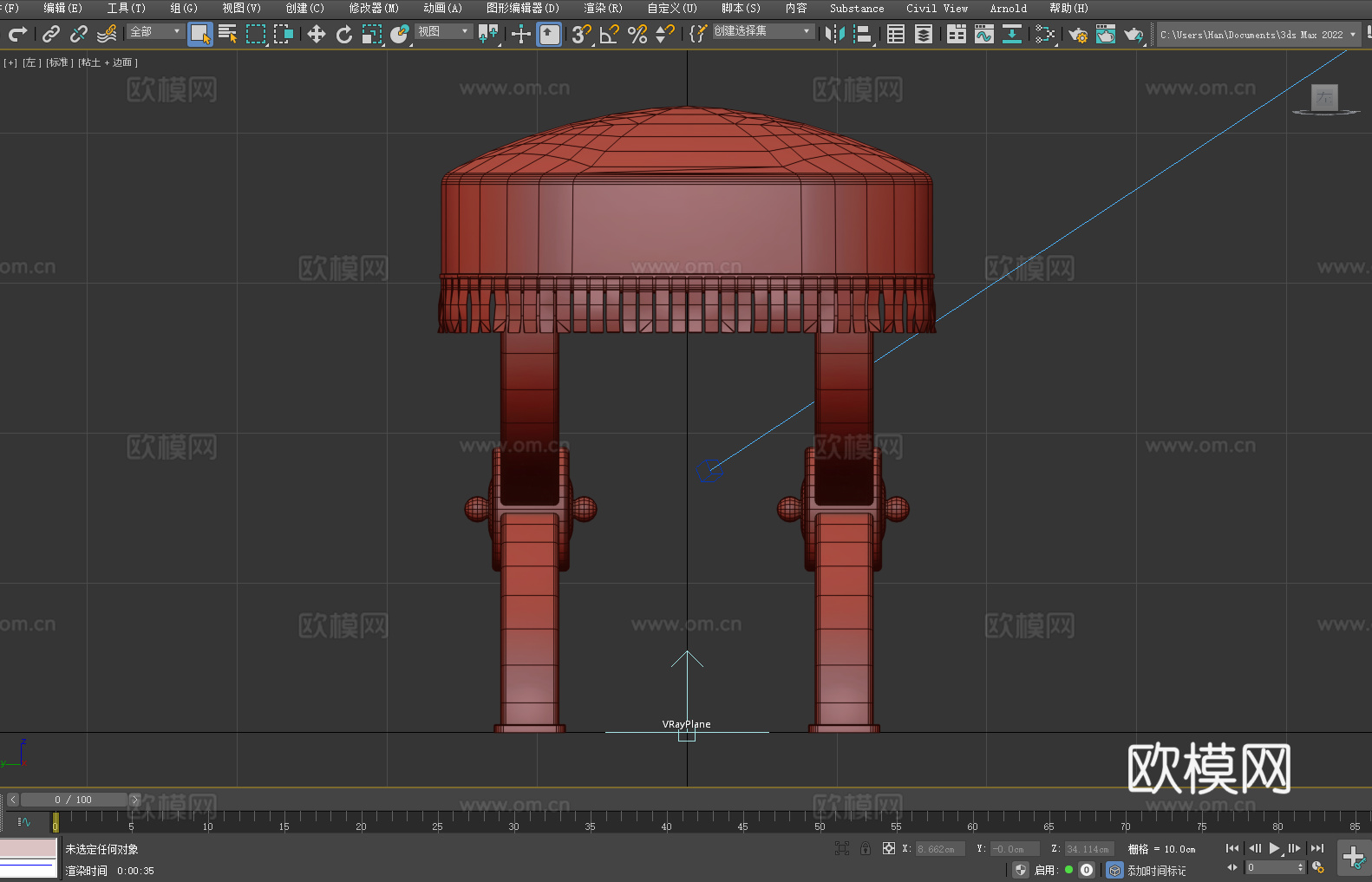1372x882 pixels.
Task: Click the Select and Manipulate icon
Action: click(x=521, y=34)
